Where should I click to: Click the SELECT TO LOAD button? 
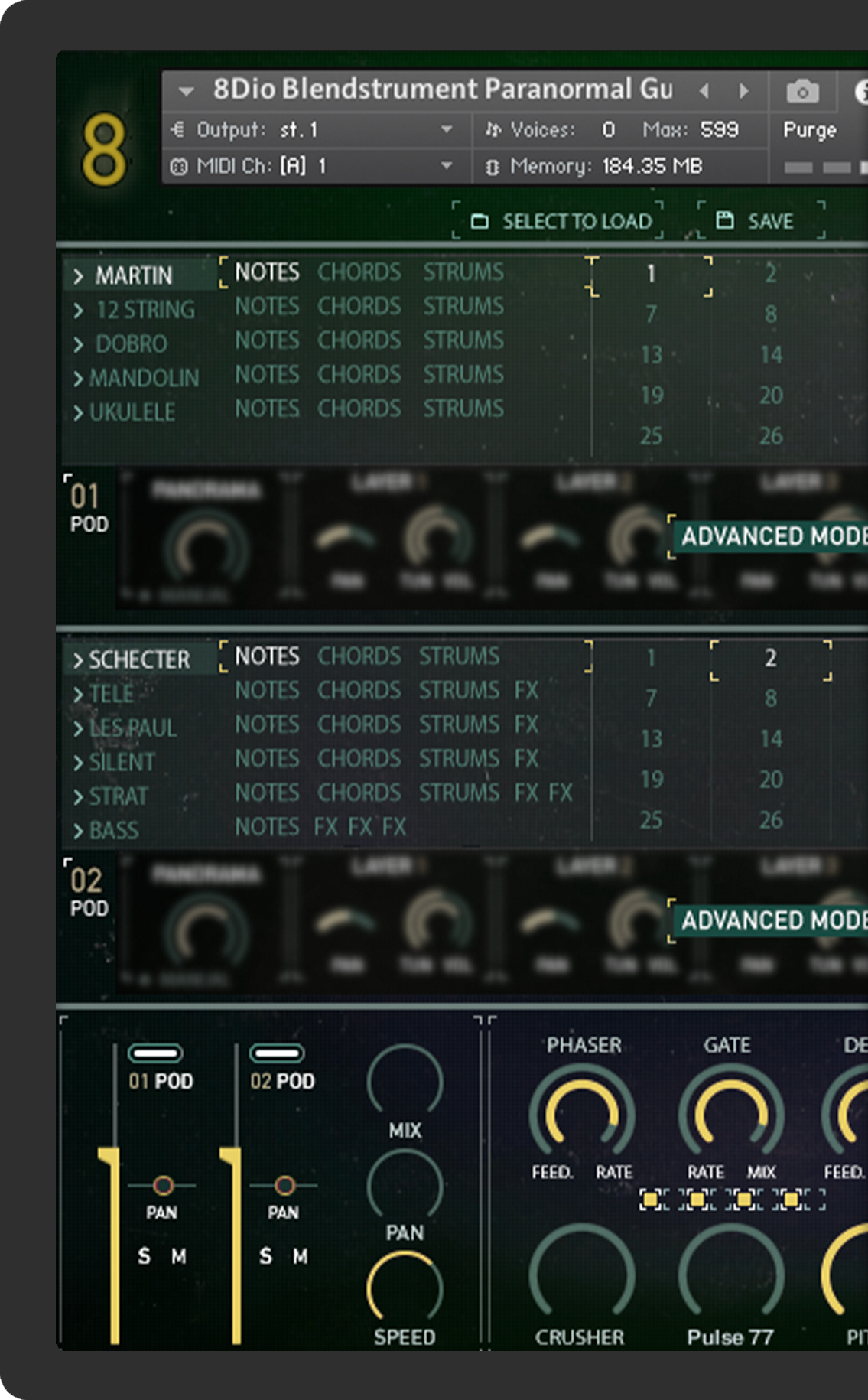coord(558,221)
